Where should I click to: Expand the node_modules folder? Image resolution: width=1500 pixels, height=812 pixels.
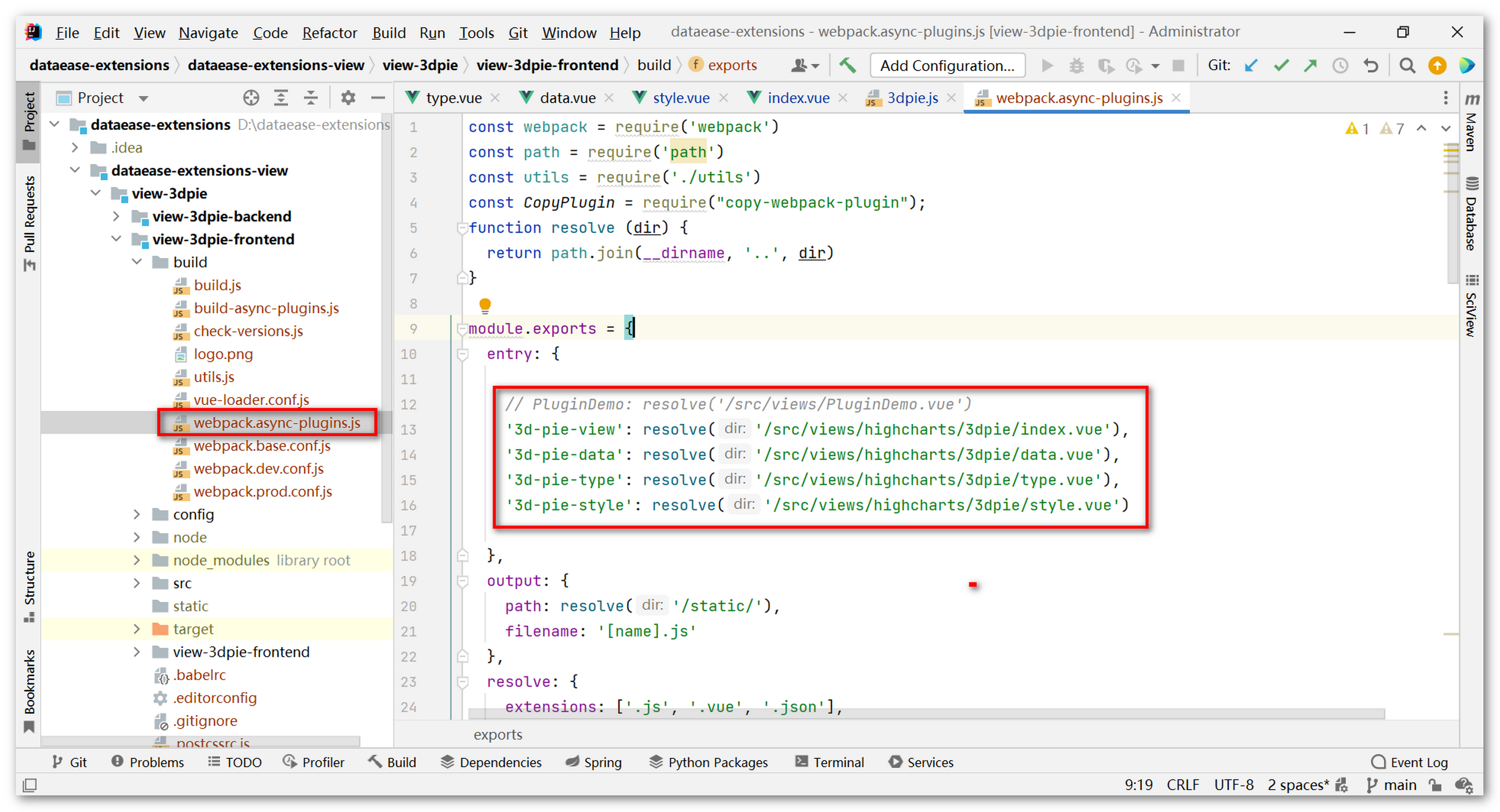(x=137, y=560)
